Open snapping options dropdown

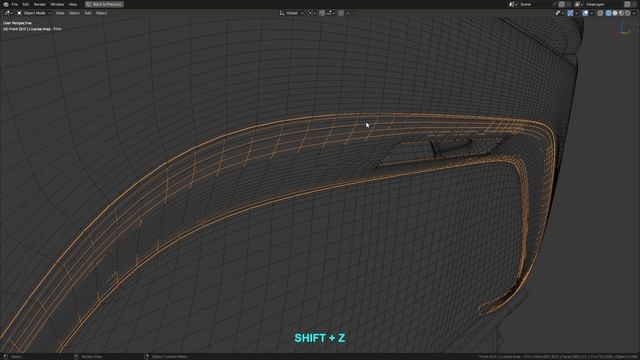tap(330, 13)
